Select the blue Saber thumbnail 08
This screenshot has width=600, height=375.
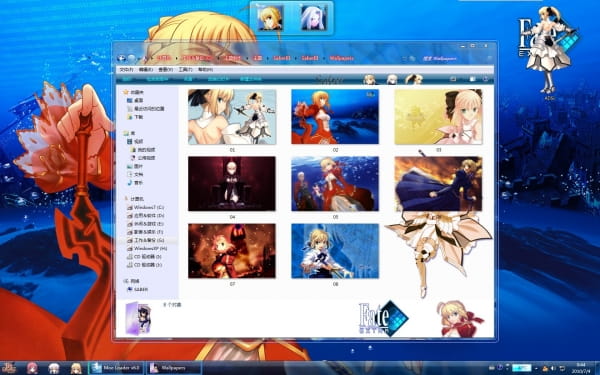tap(335, 251)
